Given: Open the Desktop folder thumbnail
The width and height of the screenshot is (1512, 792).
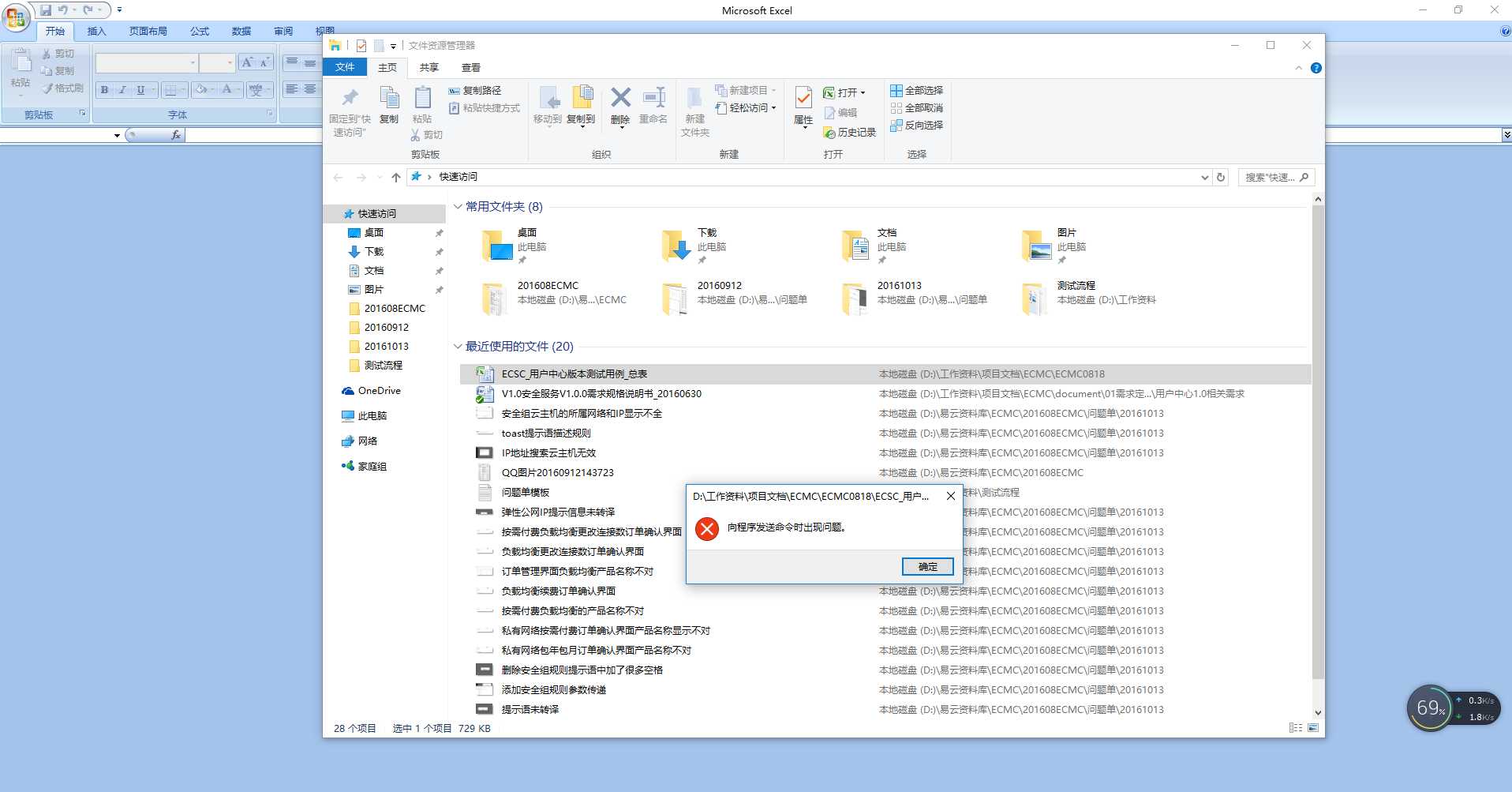Looking at the screenshot, I should pos(498,246).
